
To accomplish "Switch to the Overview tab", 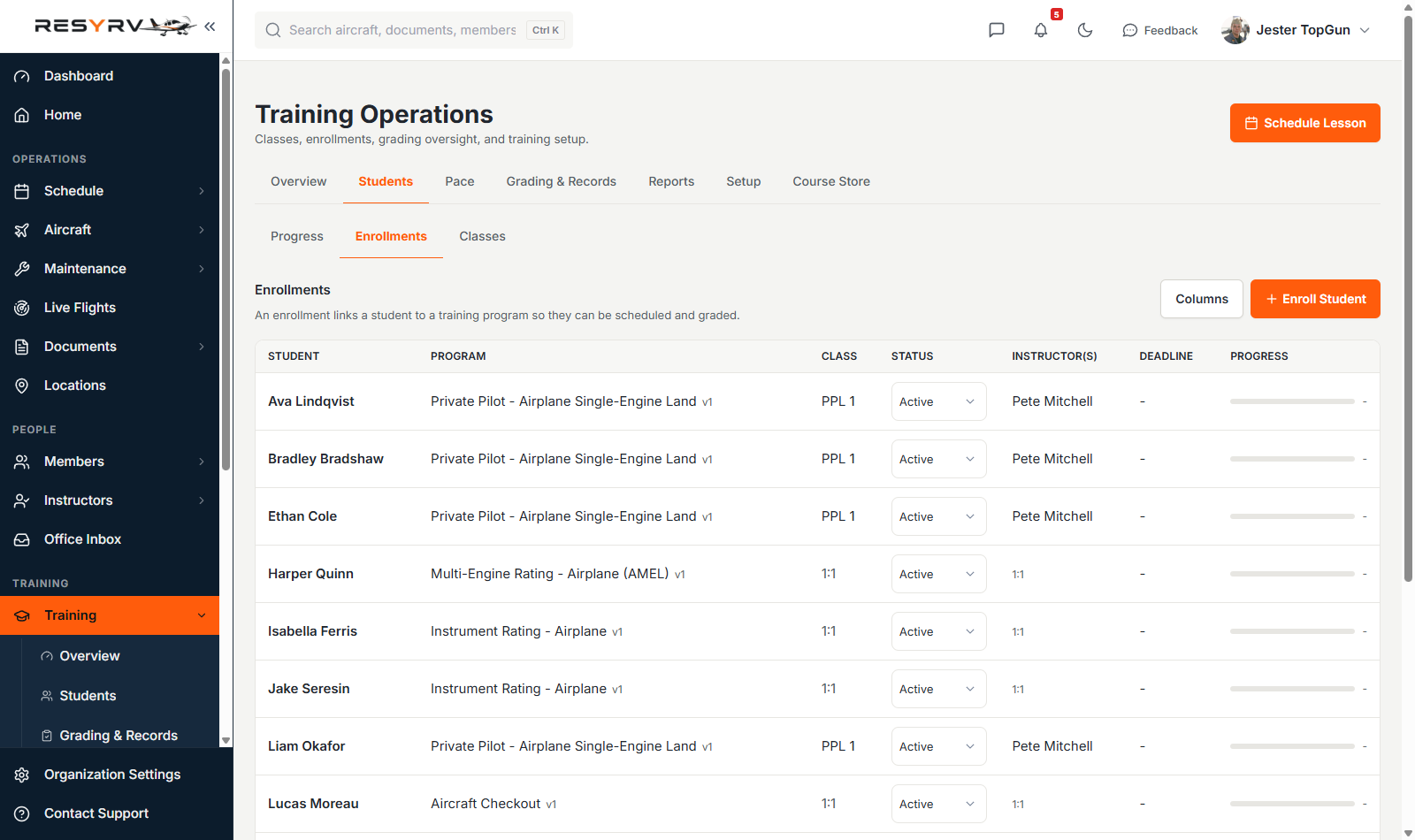I will (298, 181).
